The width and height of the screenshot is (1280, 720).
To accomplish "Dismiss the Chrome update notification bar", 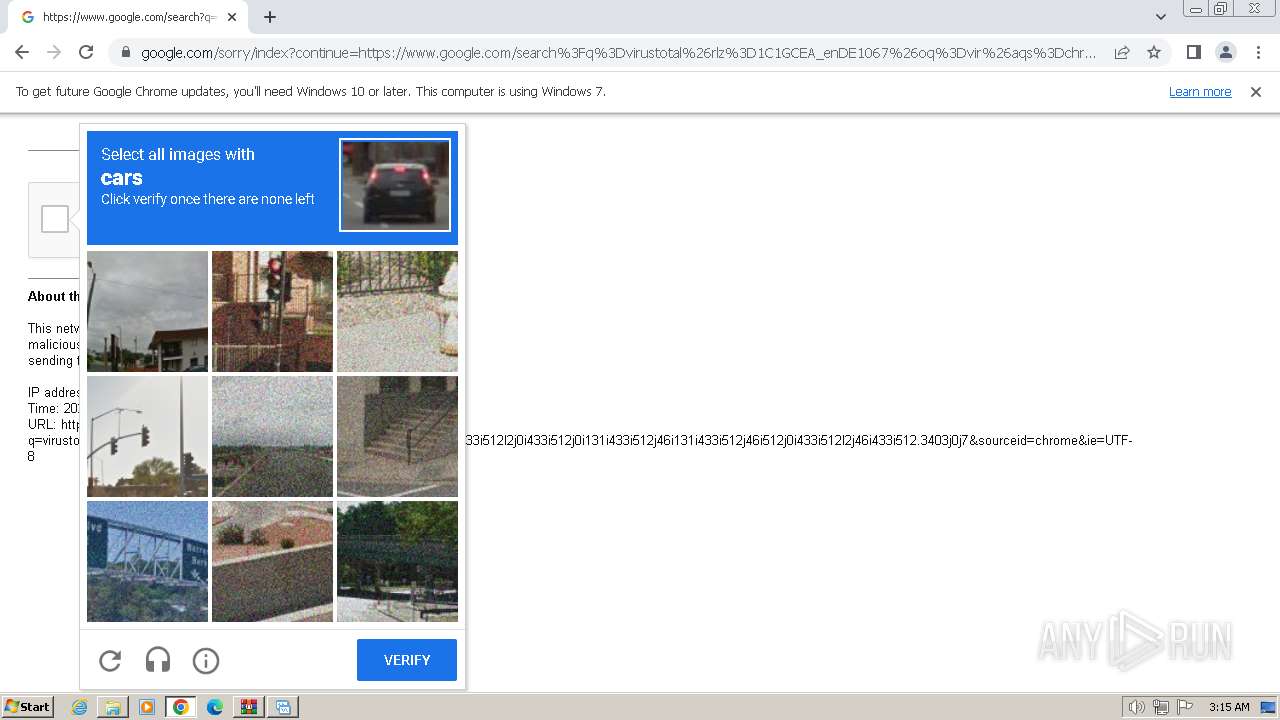I will tap(1256, 91).
